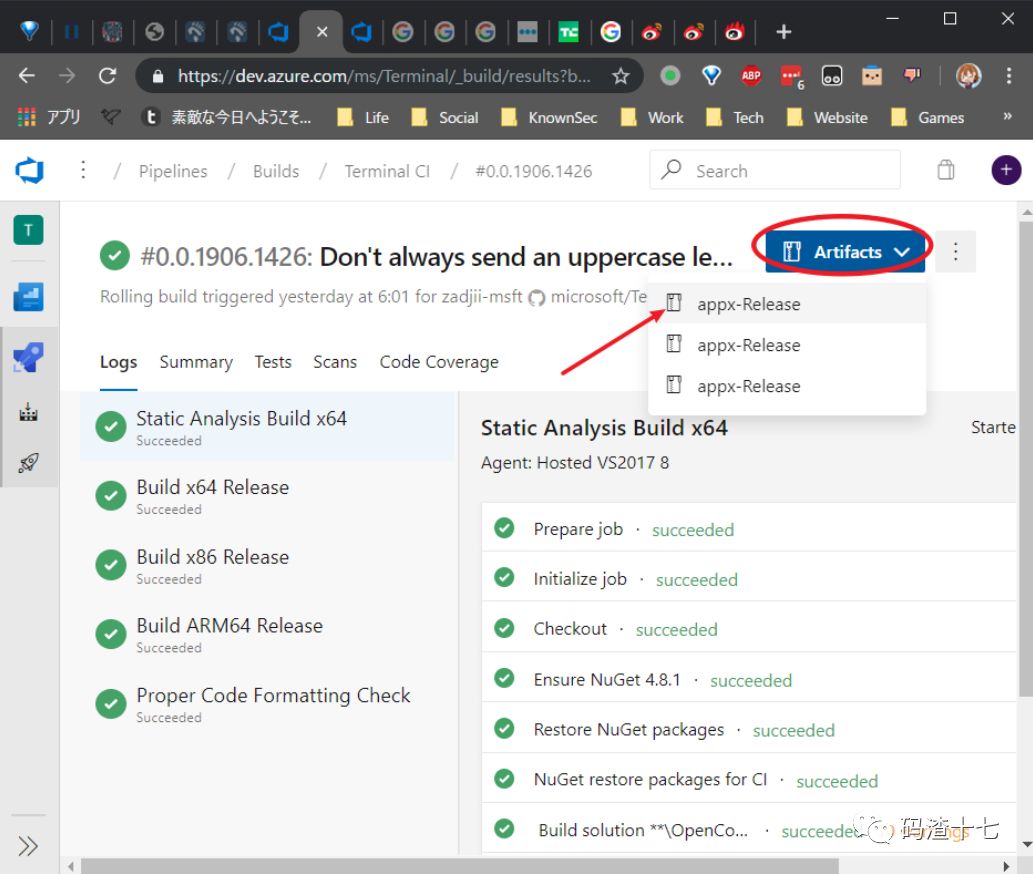
Task: Select third appx-Release artifact
Action: [787, 385]
